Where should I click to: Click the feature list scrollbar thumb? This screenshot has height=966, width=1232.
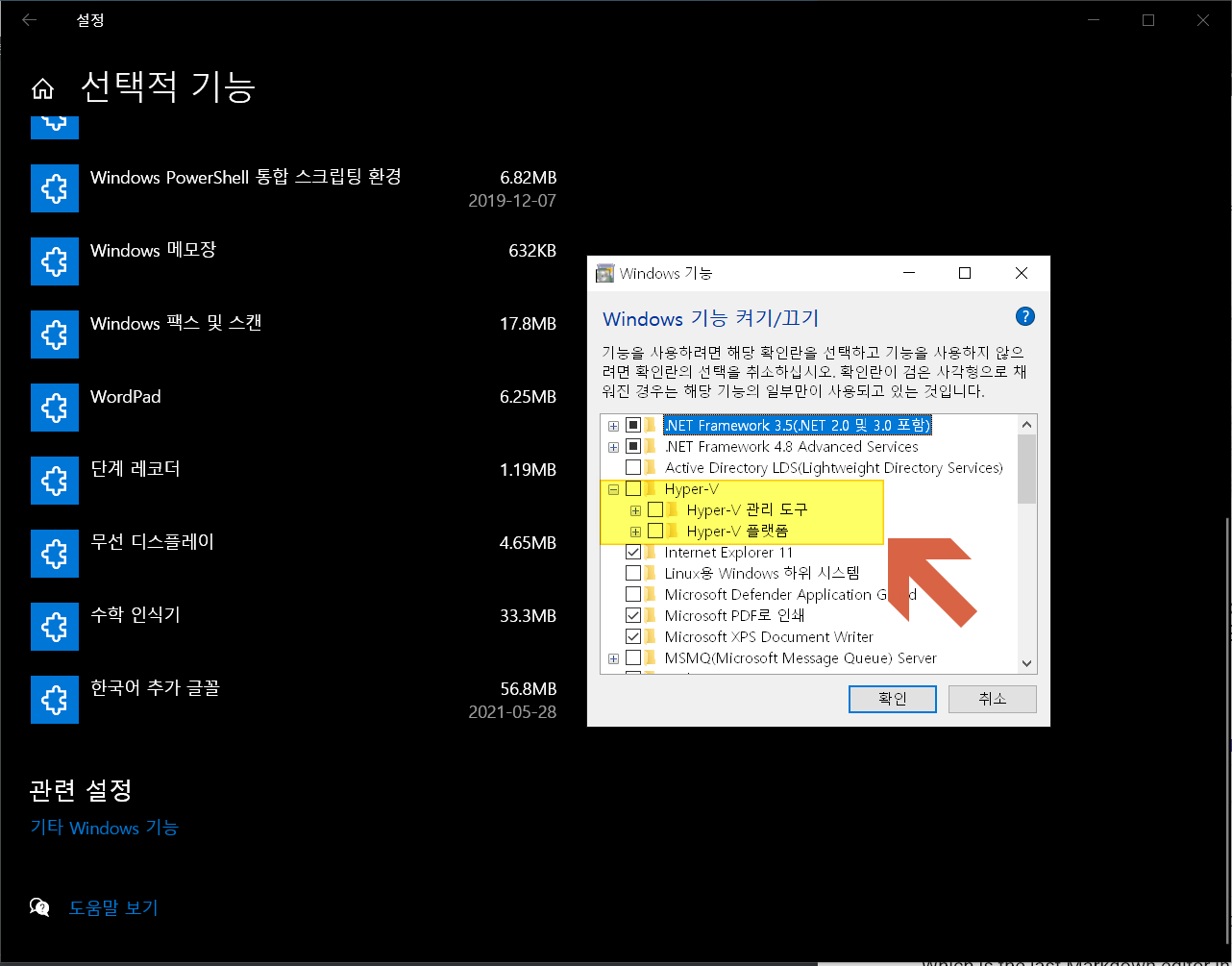coord(1026,468)
